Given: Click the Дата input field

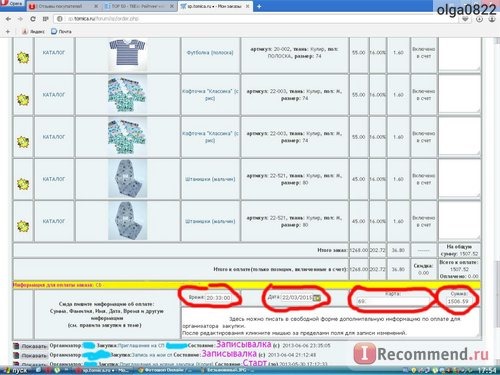Looking at the screenshot, I should coord(297,298).
